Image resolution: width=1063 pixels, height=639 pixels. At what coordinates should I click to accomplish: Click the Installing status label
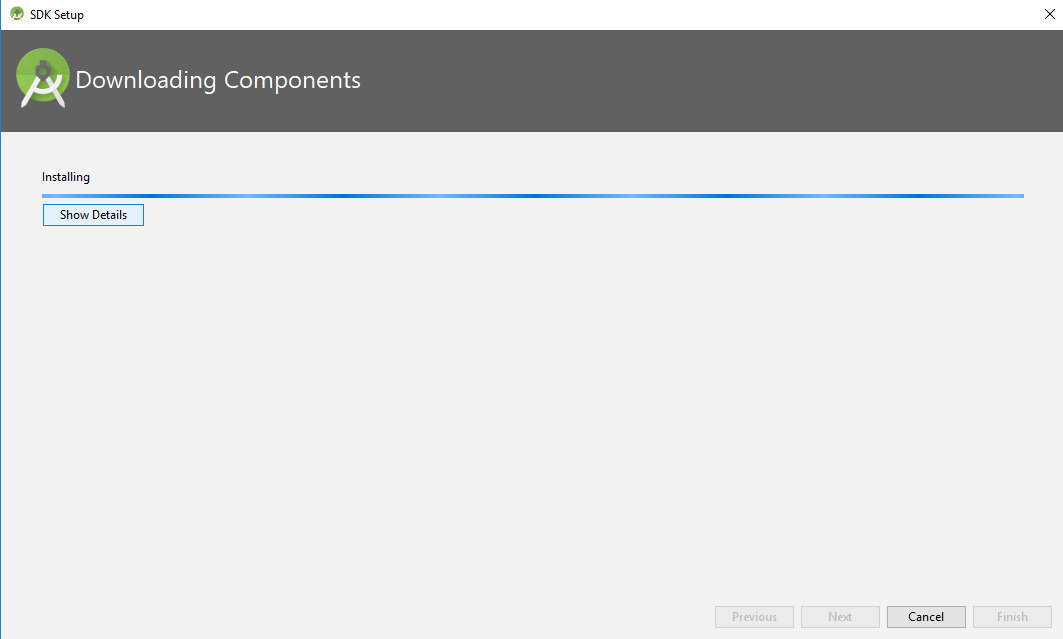(66, 177)
